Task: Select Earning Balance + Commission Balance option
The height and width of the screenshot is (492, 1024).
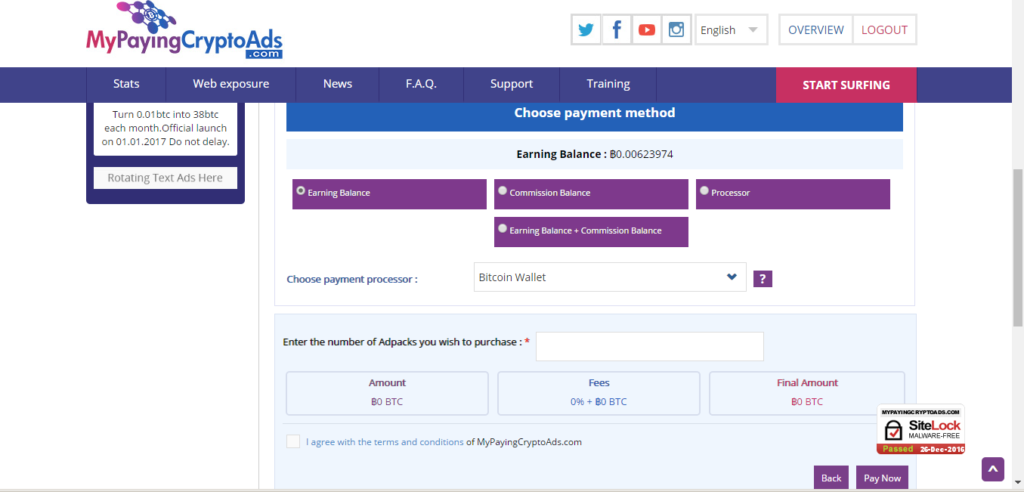Action: pos(502,229)
